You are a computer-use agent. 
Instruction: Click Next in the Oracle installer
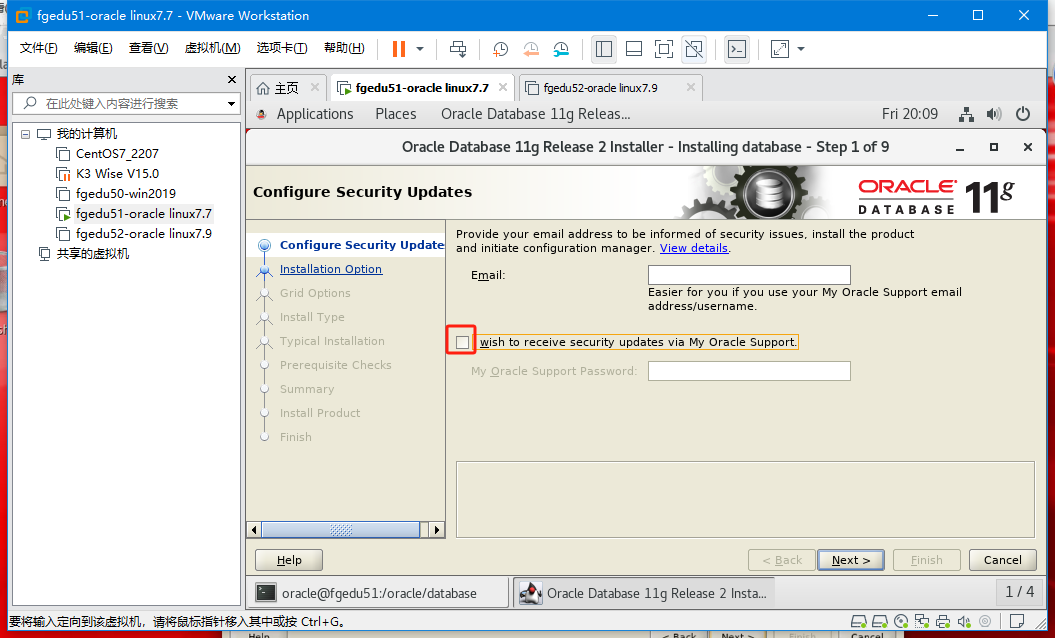(x=850, y=560)
